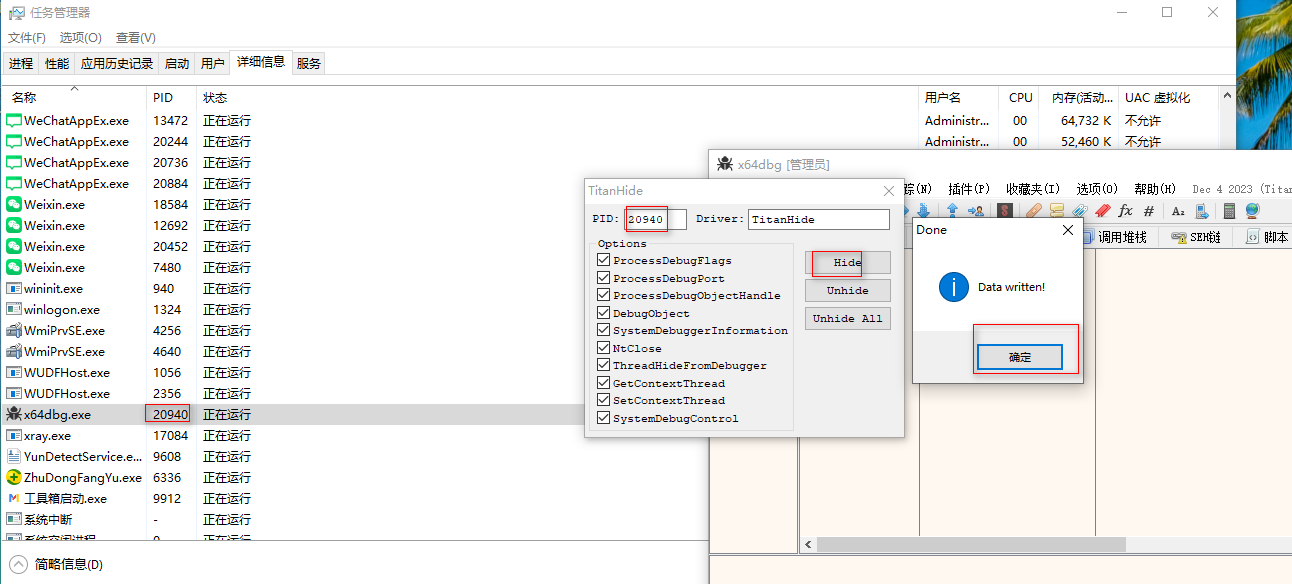This screenshot has width=1292, height=584.
Task: Toggle the ThreadHideFromDebugger checkbox
Action: coord(603,365)
